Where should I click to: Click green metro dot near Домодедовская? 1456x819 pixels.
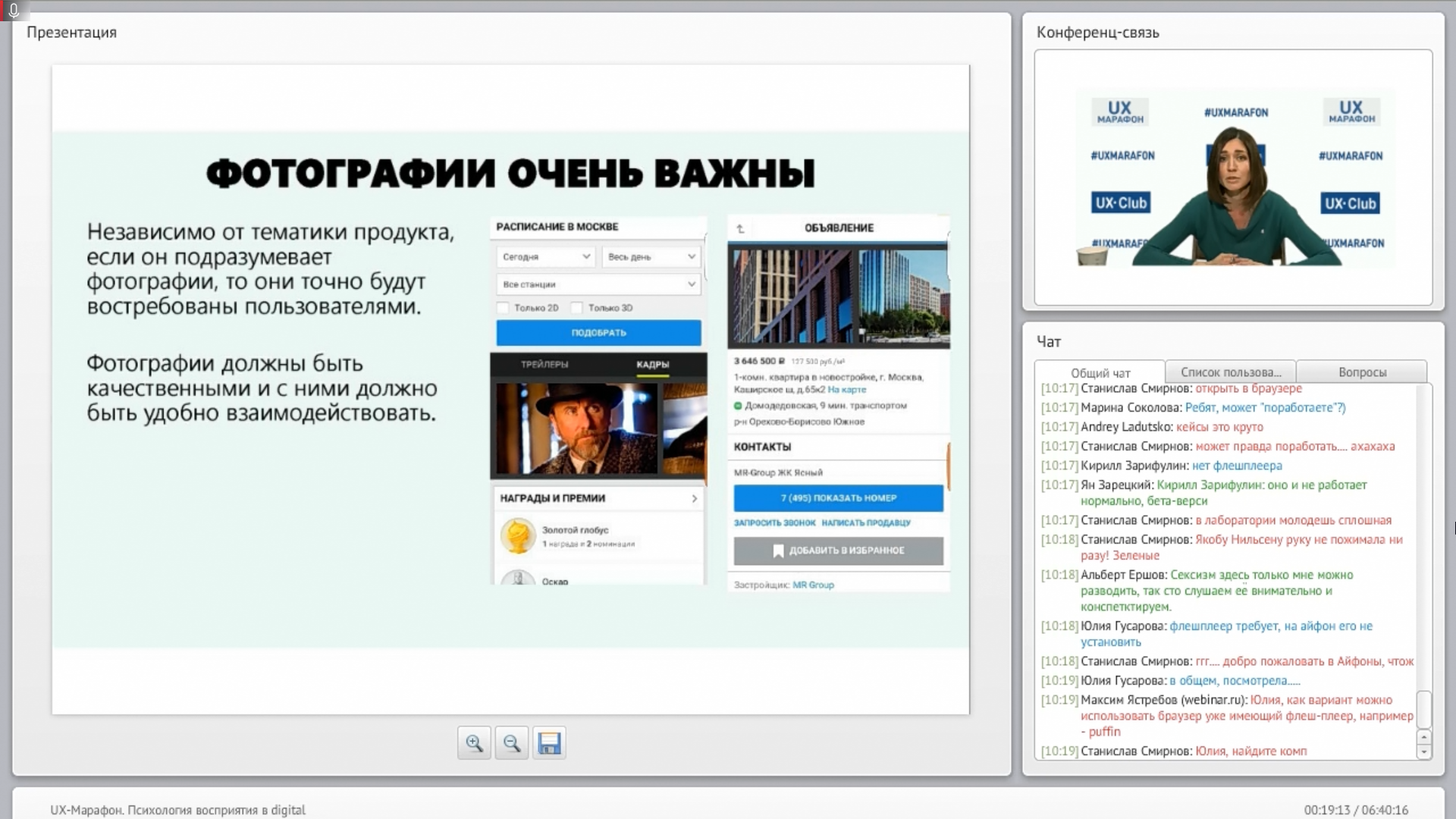point(738,406)
